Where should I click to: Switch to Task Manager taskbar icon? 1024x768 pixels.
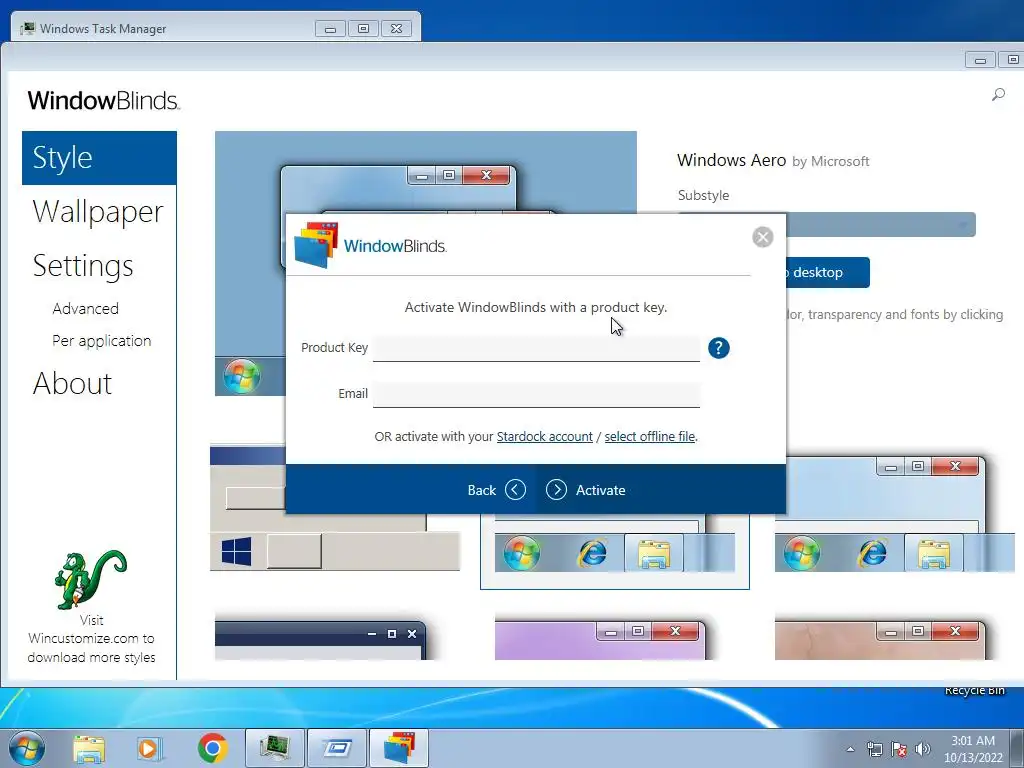[274, 748]
